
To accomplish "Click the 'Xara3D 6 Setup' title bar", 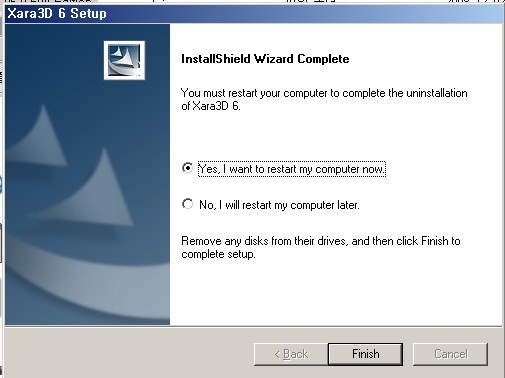I will (253, 14).
